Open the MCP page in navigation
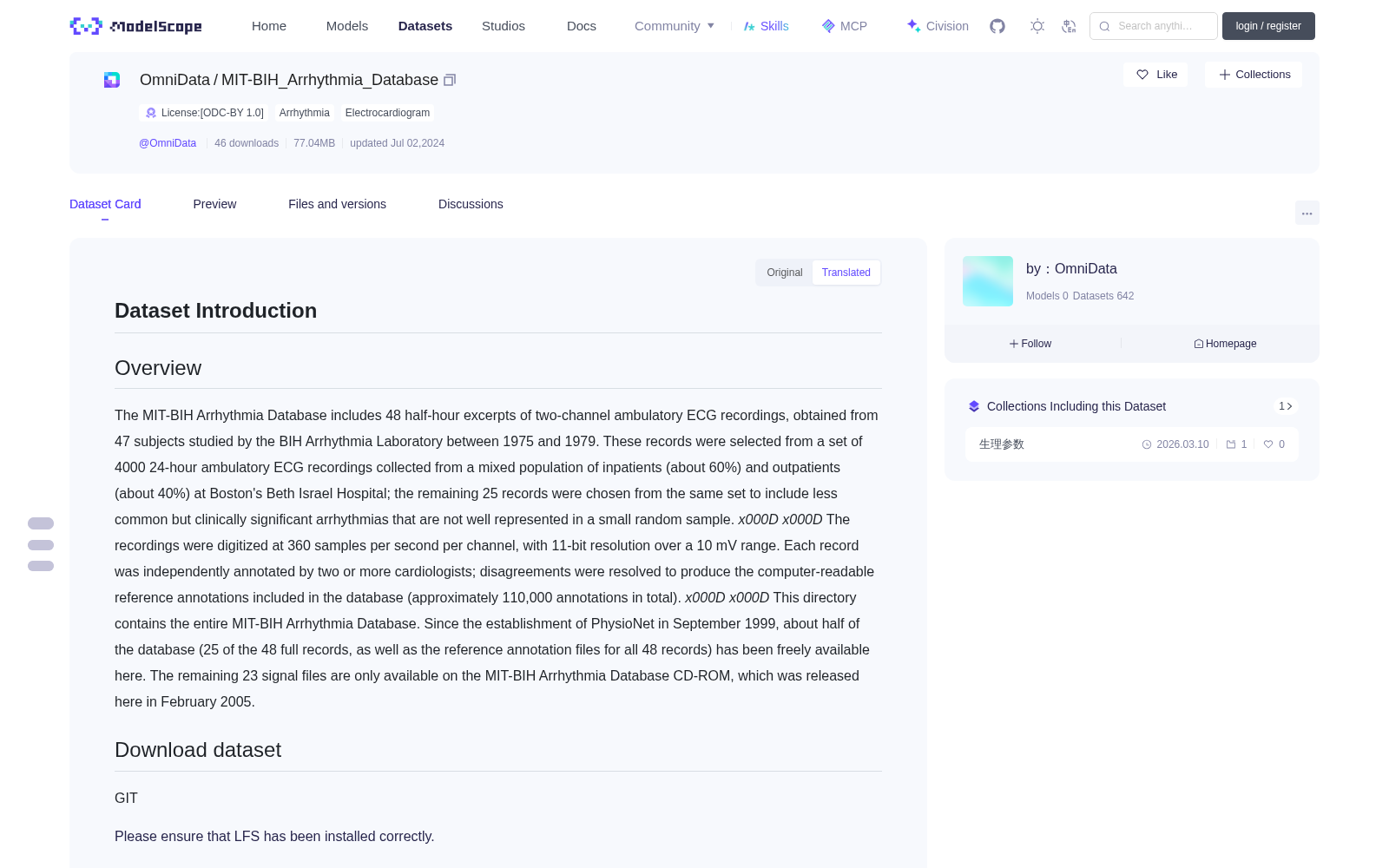 tap(845, 26)
